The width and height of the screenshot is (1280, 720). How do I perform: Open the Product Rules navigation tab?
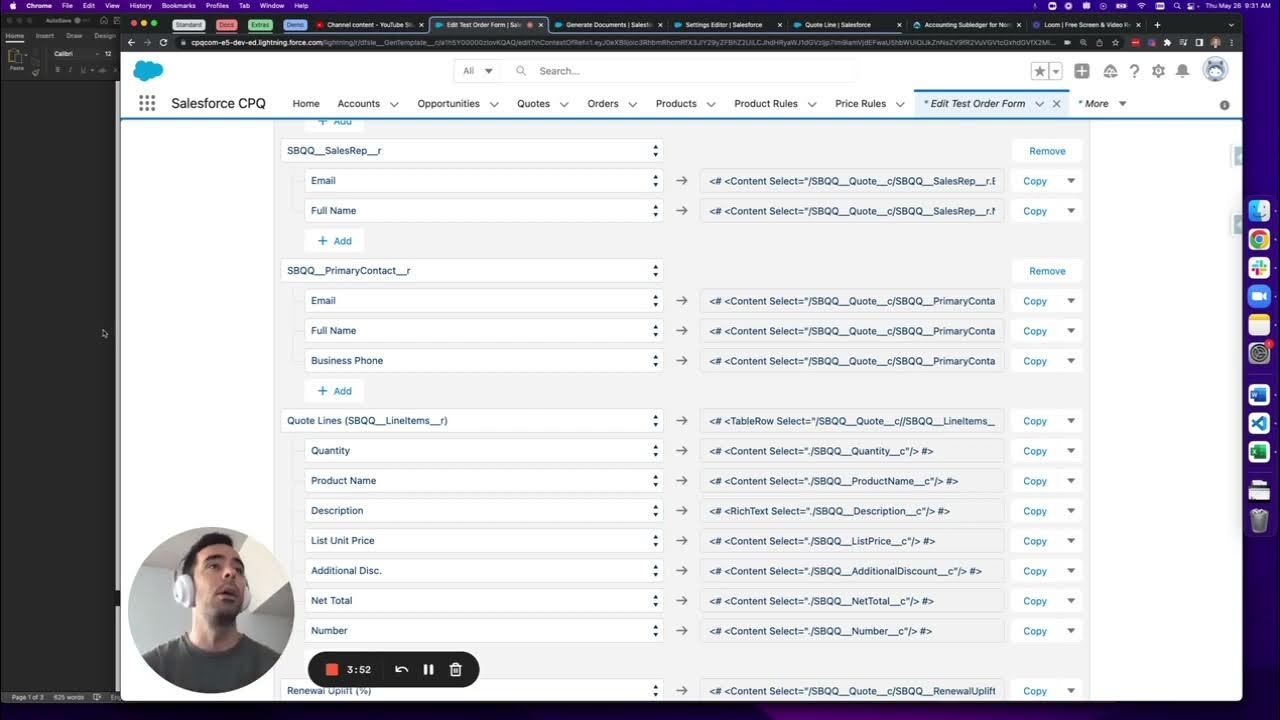click(766, 104)
